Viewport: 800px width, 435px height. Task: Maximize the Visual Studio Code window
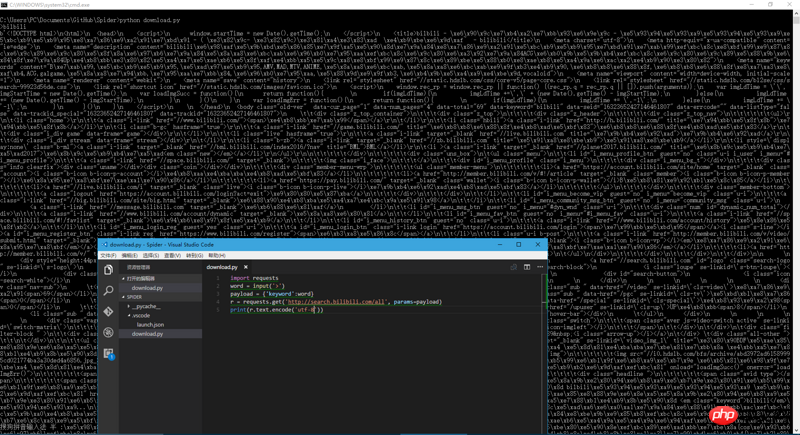519,244
